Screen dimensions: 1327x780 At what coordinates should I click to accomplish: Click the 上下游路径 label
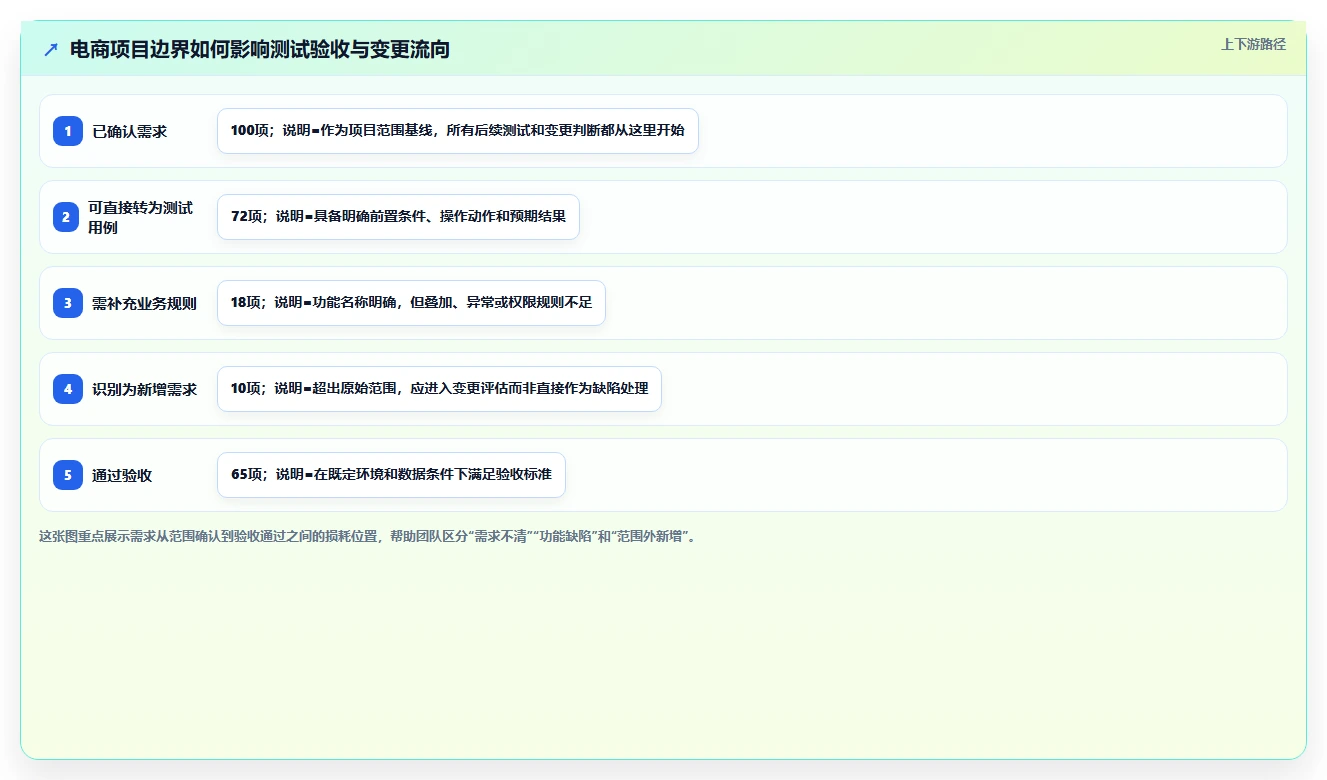pyautogui.click(x=1253, y=45)
